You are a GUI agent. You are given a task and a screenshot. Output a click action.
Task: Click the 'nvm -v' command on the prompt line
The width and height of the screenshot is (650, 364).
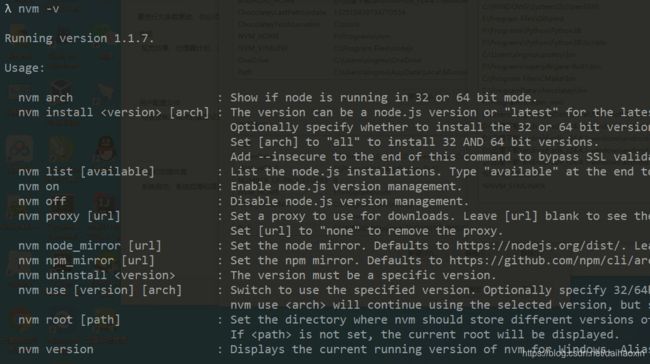click(x=39, y=9)
